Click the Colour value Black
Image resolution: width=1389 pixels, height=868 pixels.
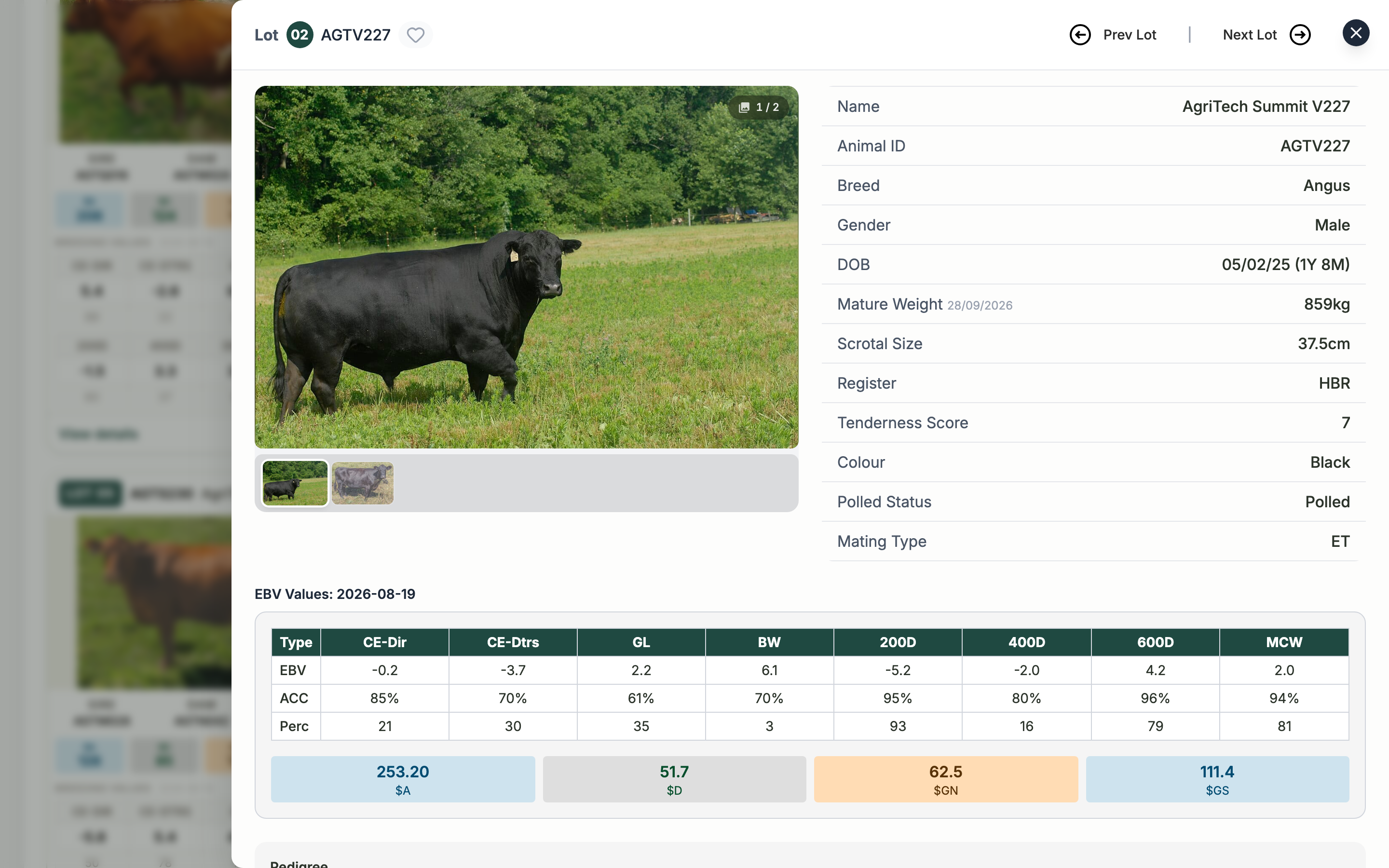(1330, 462)
